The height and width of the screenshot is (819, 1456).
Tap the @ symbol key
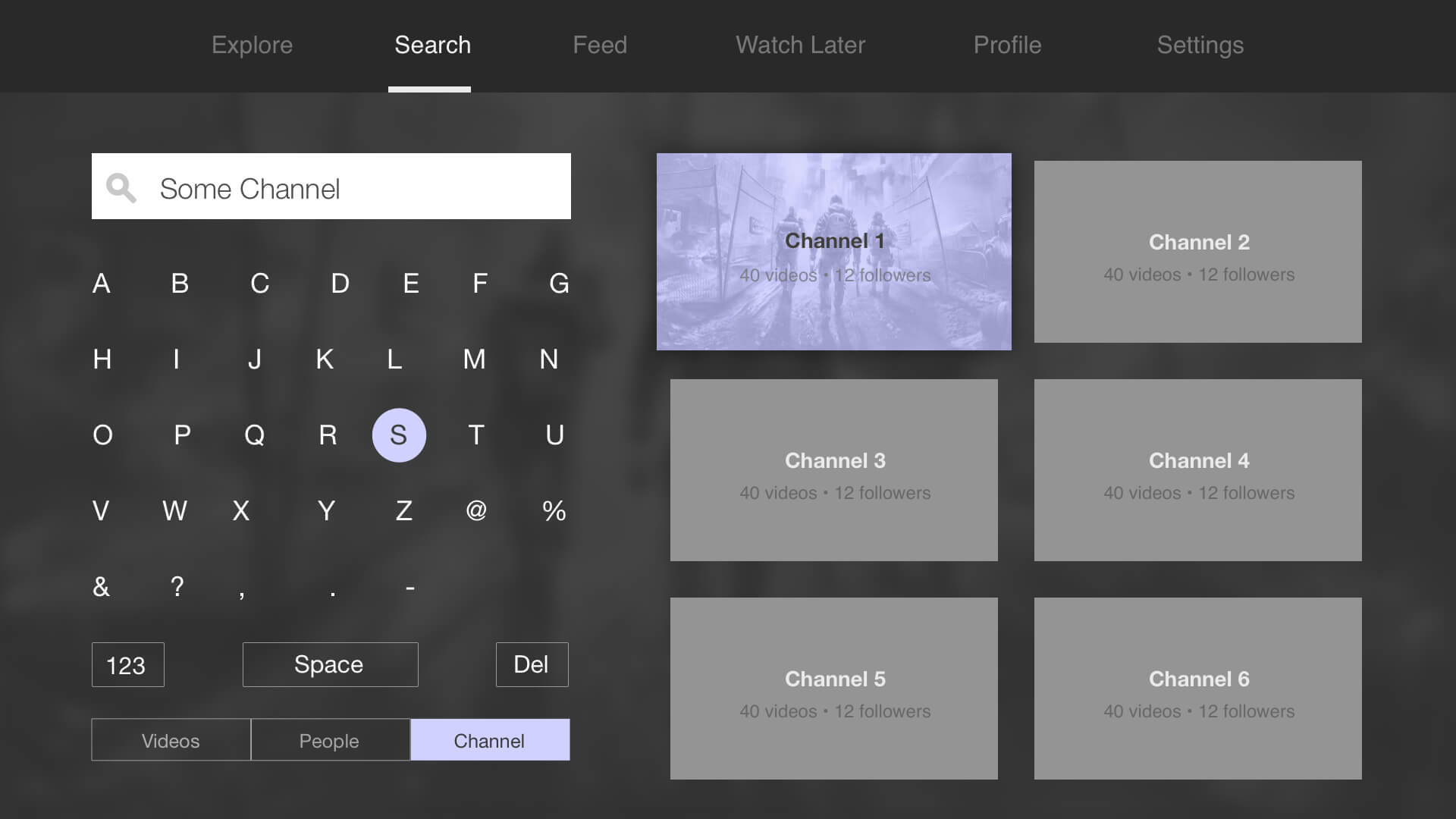click(x=476, y=510)
